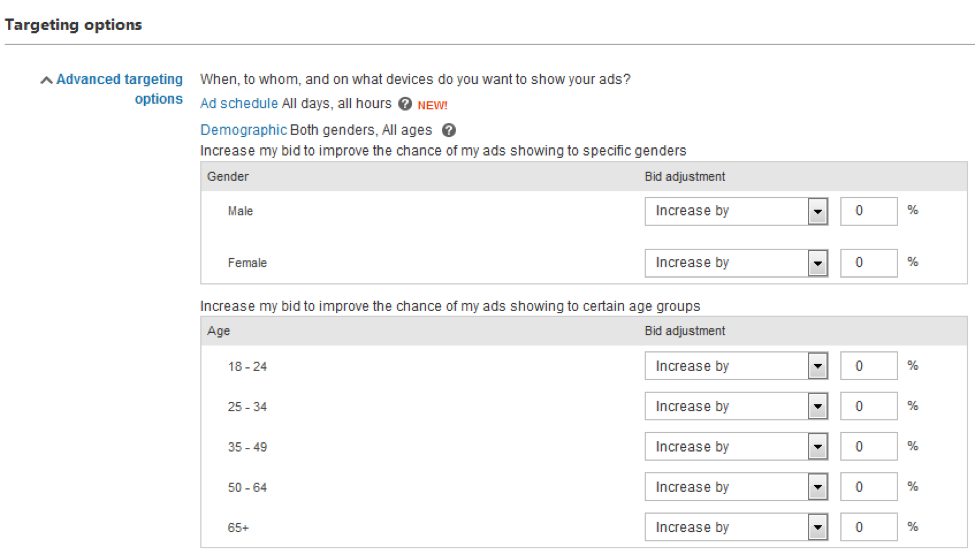Select the 50 - 64 percentage input
Screen dimensions: 975x554
[868, 487]
